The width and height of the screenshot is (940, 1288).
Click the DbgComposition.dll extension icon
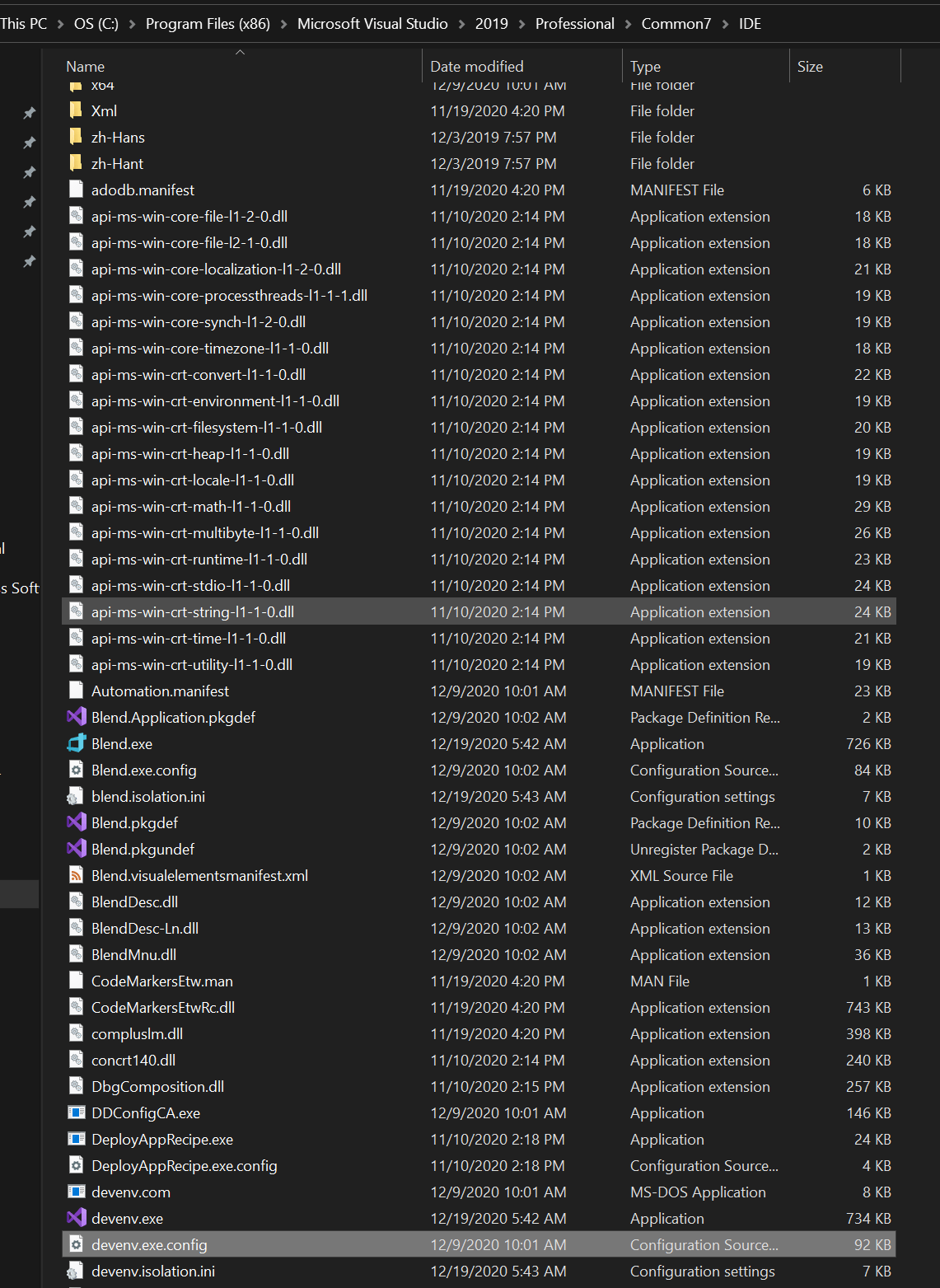(76, 1086)
